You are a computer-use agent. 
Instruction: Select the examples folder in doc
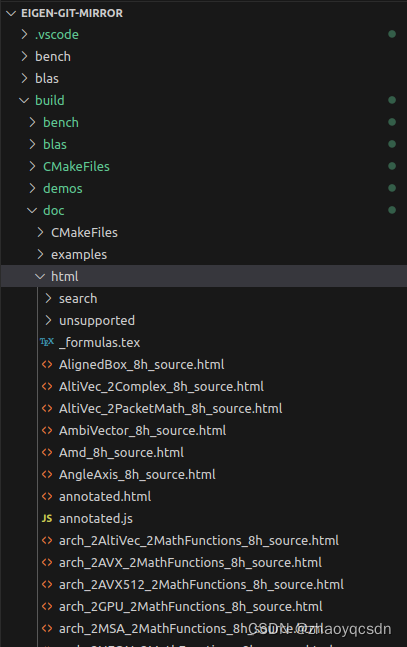[79, 255]
